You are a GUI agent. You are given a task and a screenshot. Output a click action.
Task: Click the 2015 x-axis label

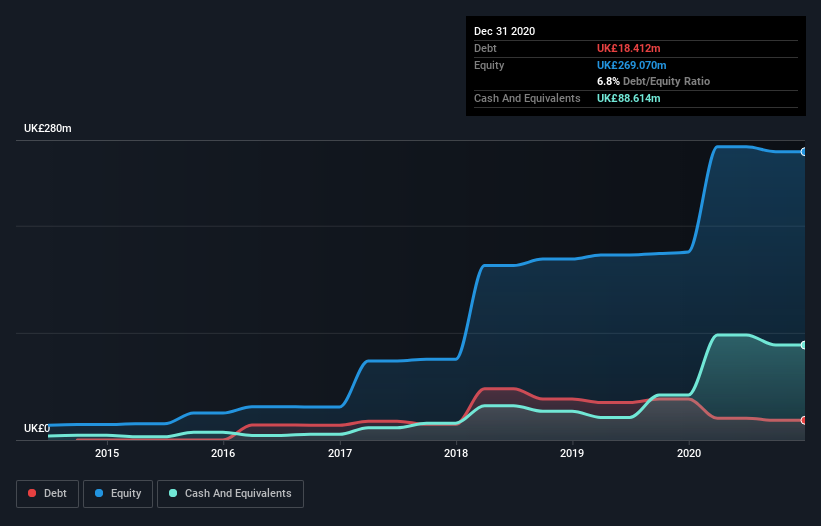click(x=107, y=453)
